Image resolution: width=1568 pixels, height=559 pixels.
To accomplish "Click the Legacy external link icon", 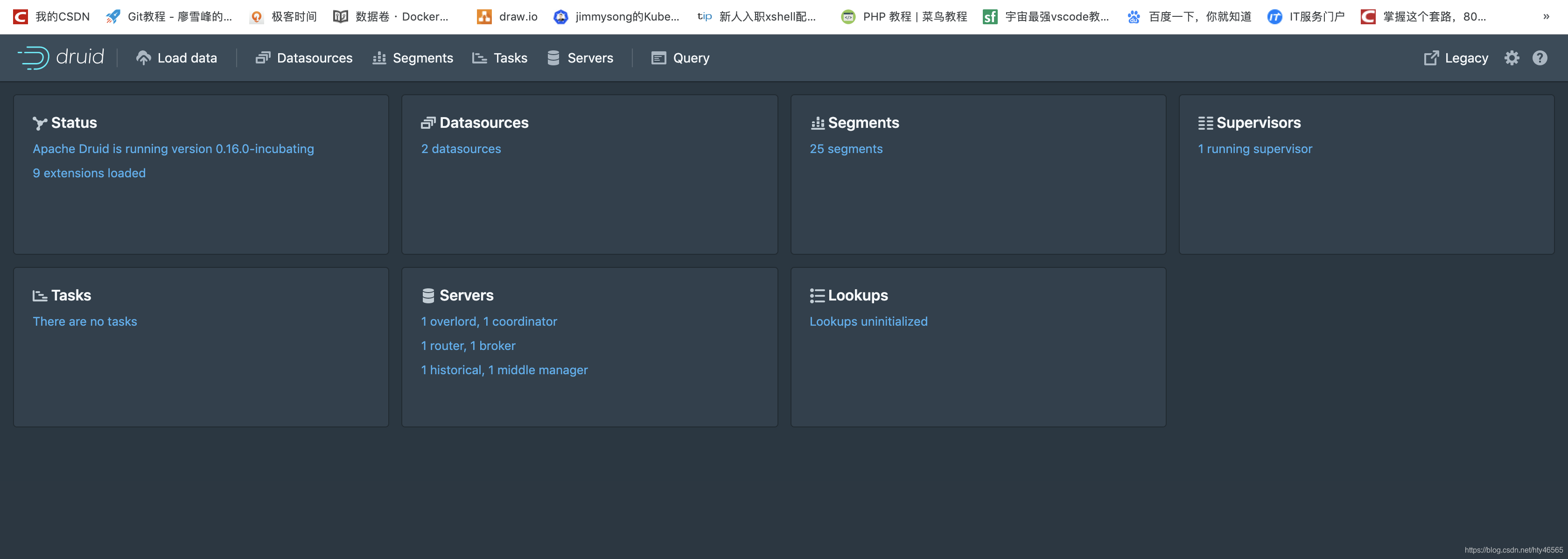I will (1431, 58).
